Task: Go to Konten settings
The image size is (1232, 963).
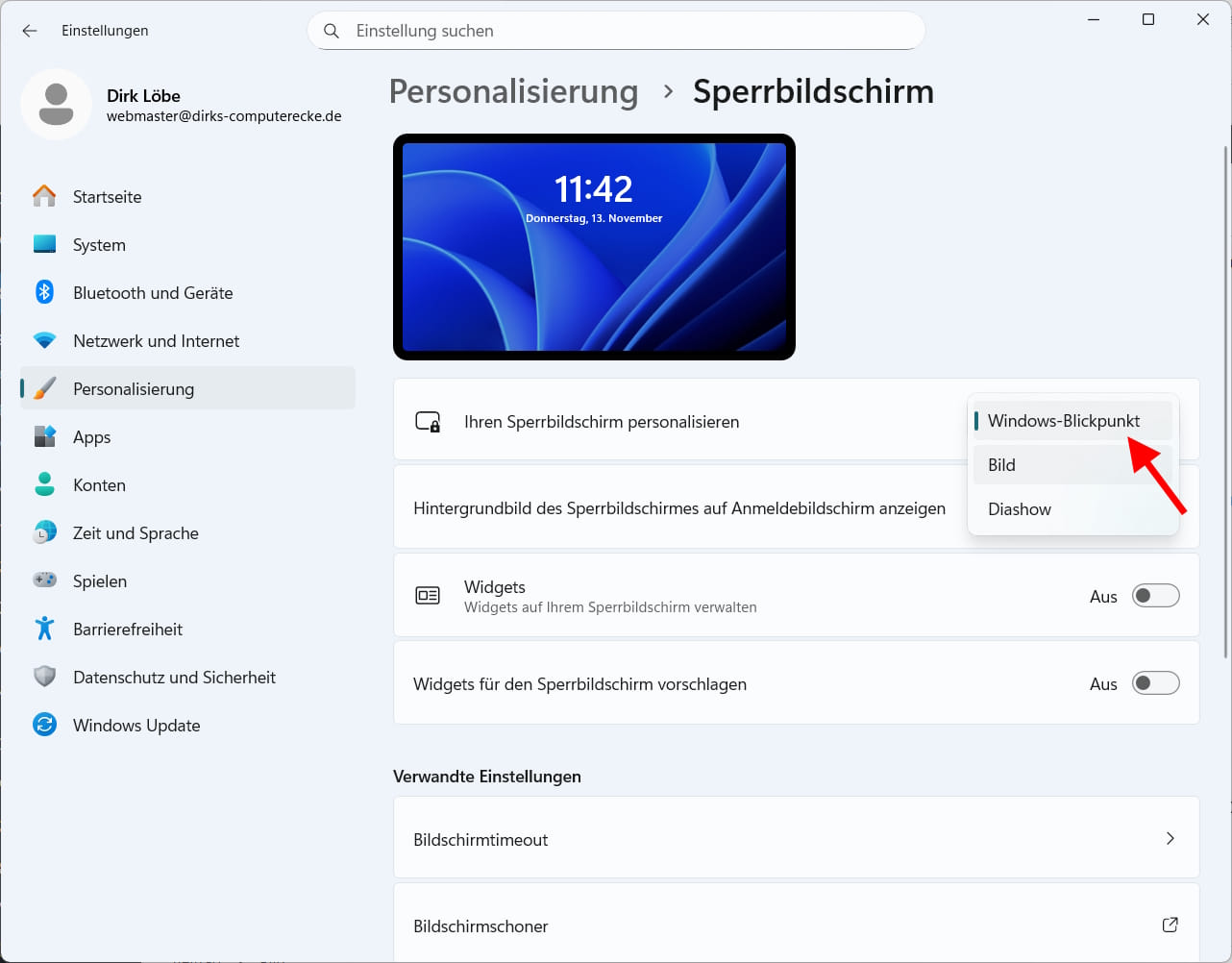Action: [x=187, y=484]
